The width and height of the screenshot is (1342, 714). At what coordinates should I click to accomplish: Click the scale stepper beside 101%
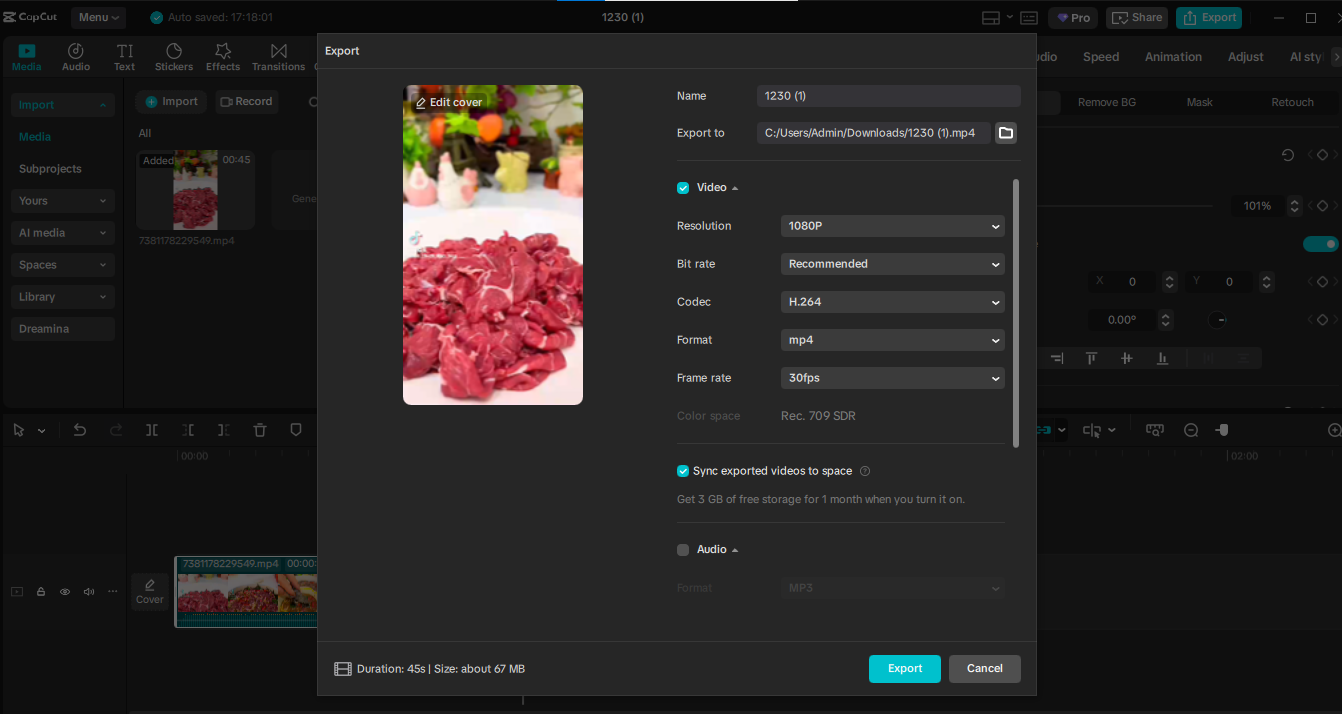pyautogui.click(x=1295, y=206)
